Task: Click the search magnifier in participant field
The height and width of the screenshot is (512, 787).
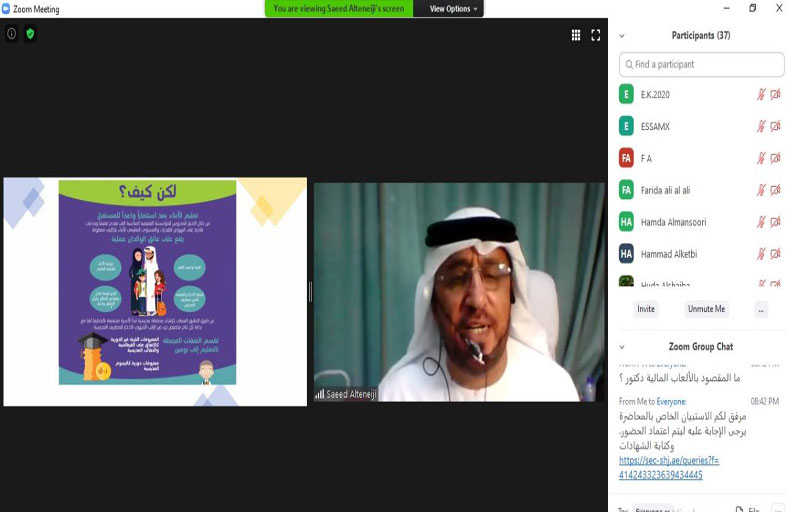Action: 629,64
